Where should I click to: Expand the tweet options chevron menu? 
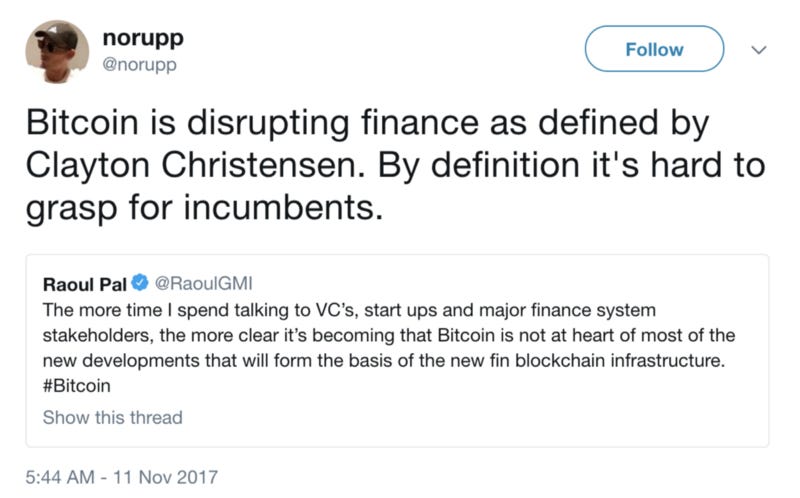tap(758, 50)
